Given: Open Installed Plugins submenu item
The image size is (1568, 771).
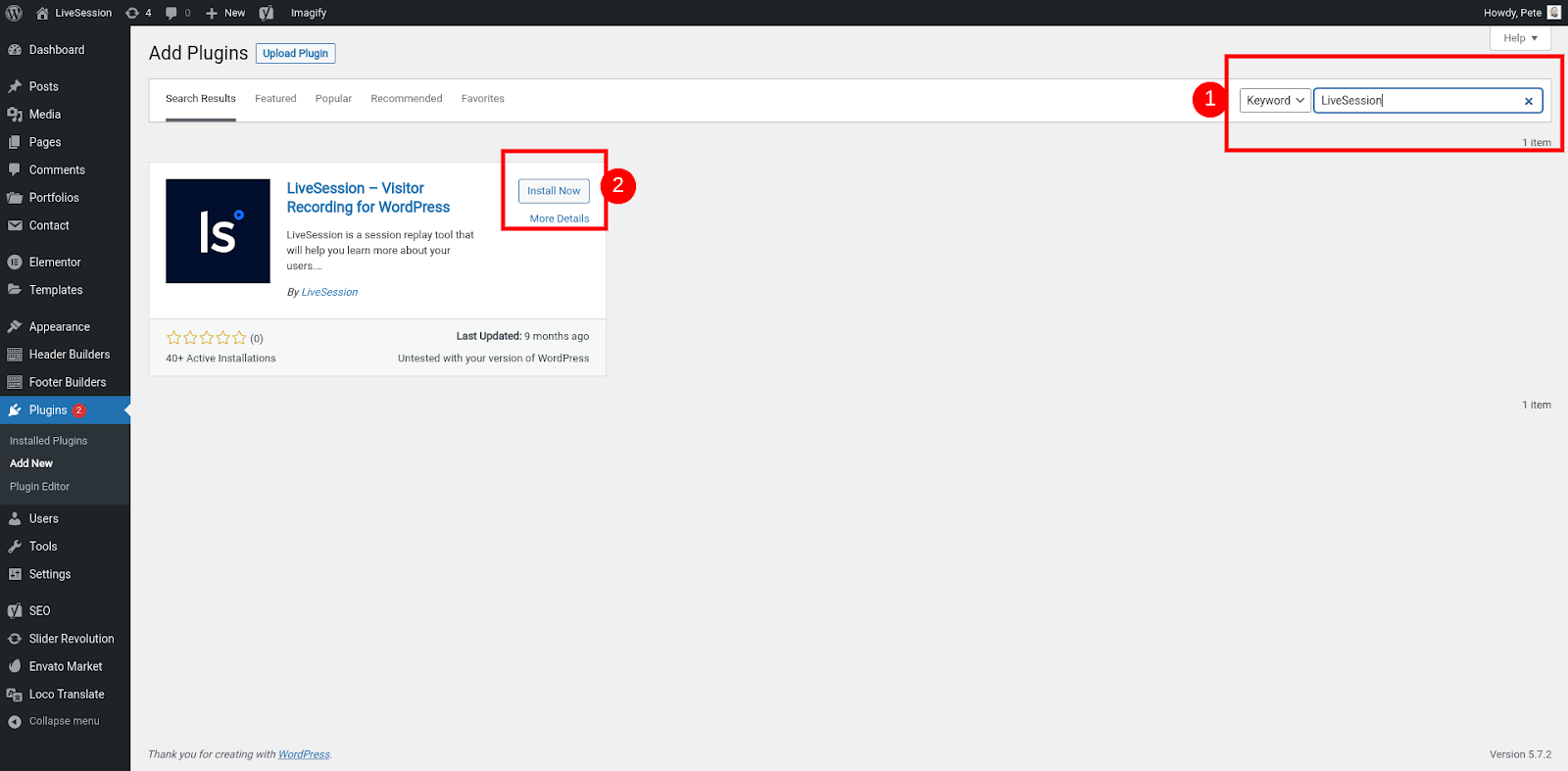Looking at the screenshot, I should [49, 441].
